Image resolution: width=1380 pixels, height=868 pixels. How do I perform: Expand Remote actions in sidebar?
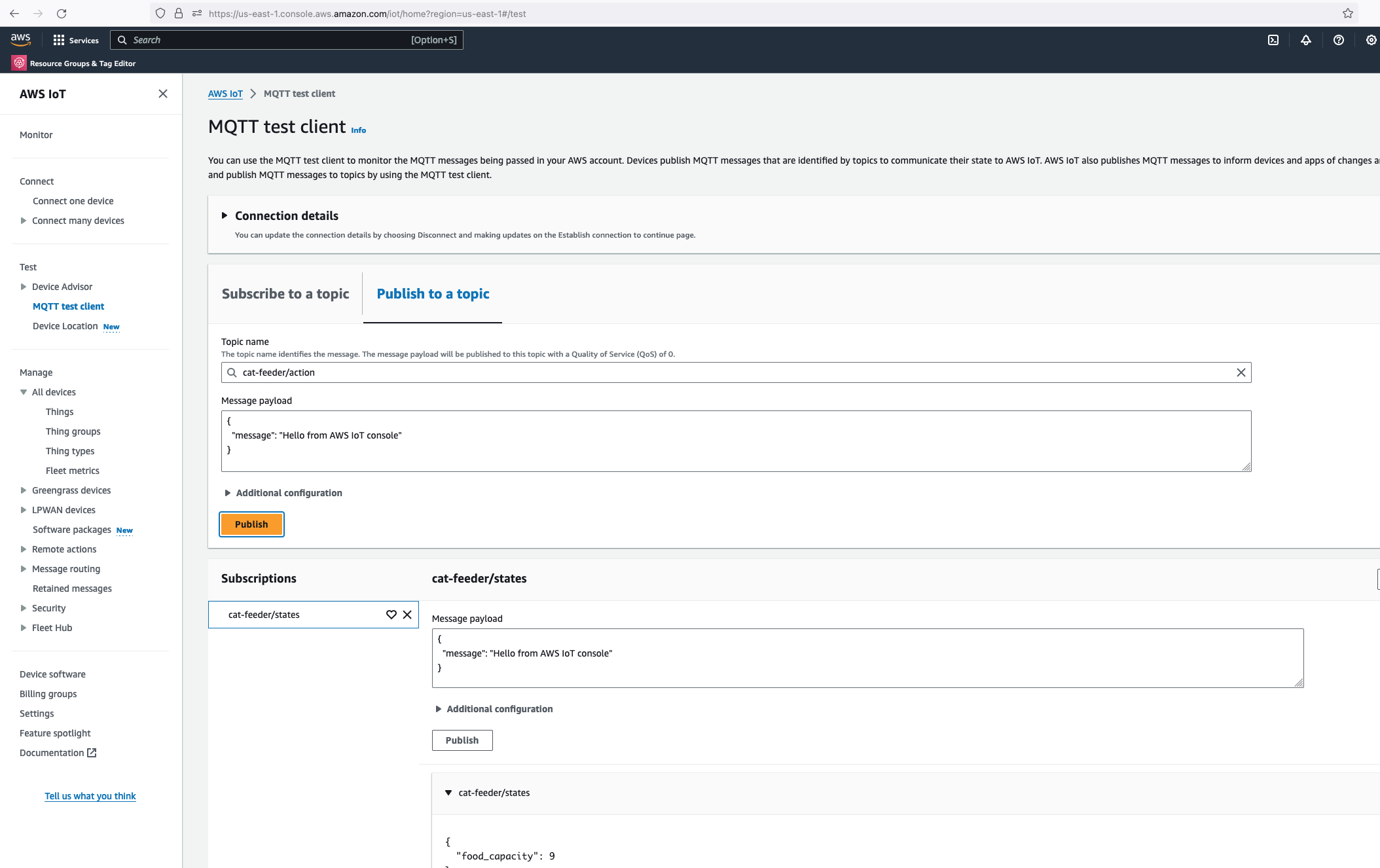point(24,549)
